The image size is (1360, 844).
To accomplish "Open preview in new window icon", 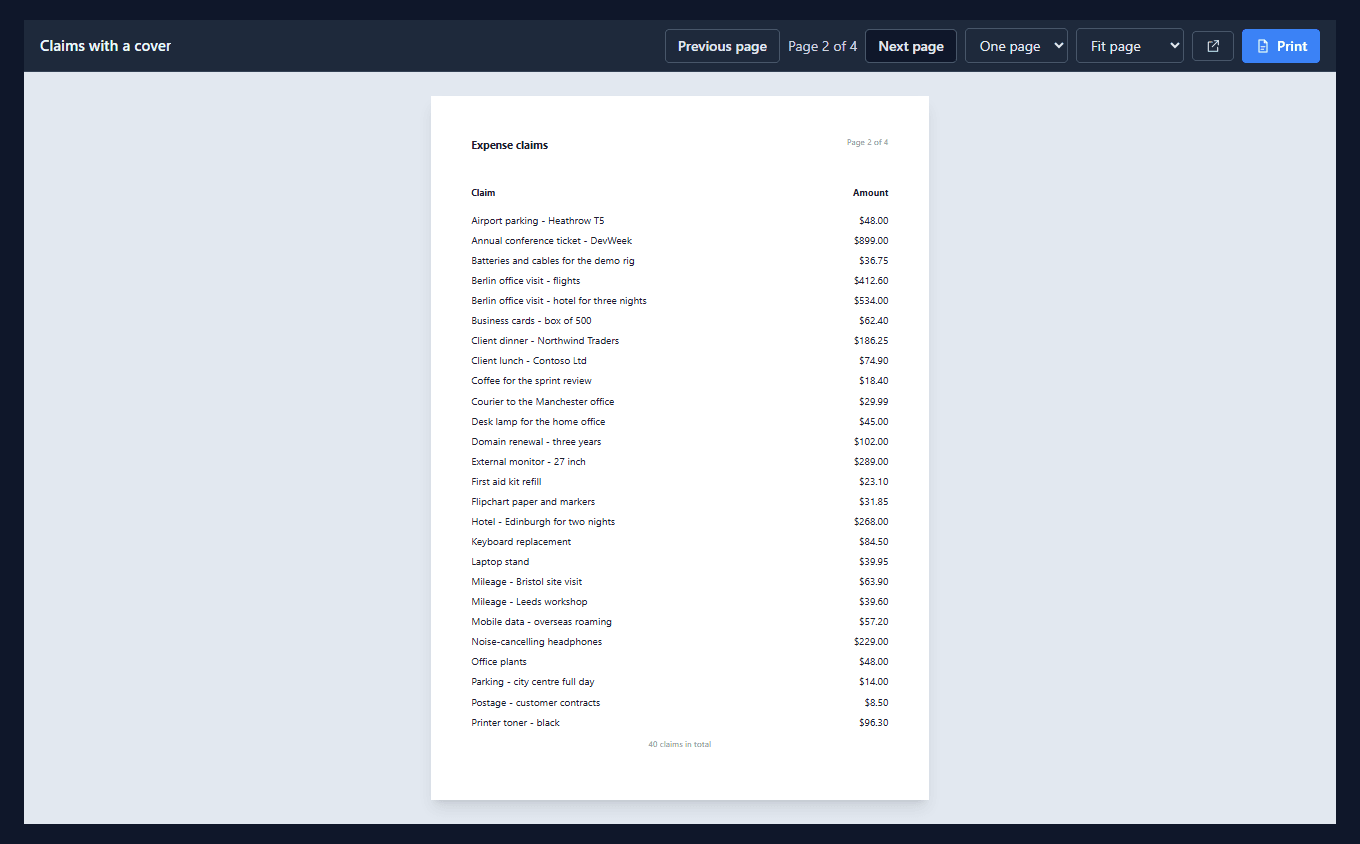I will (1213, 46).
